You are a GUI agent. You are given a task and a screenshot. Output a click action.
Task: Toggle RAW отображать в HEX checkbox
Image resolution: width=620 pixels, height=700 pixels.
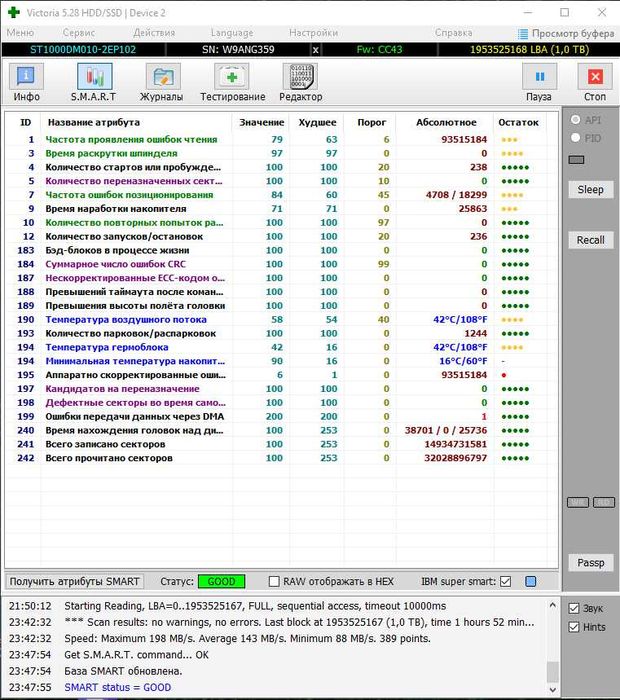click(x=275, y=581)
